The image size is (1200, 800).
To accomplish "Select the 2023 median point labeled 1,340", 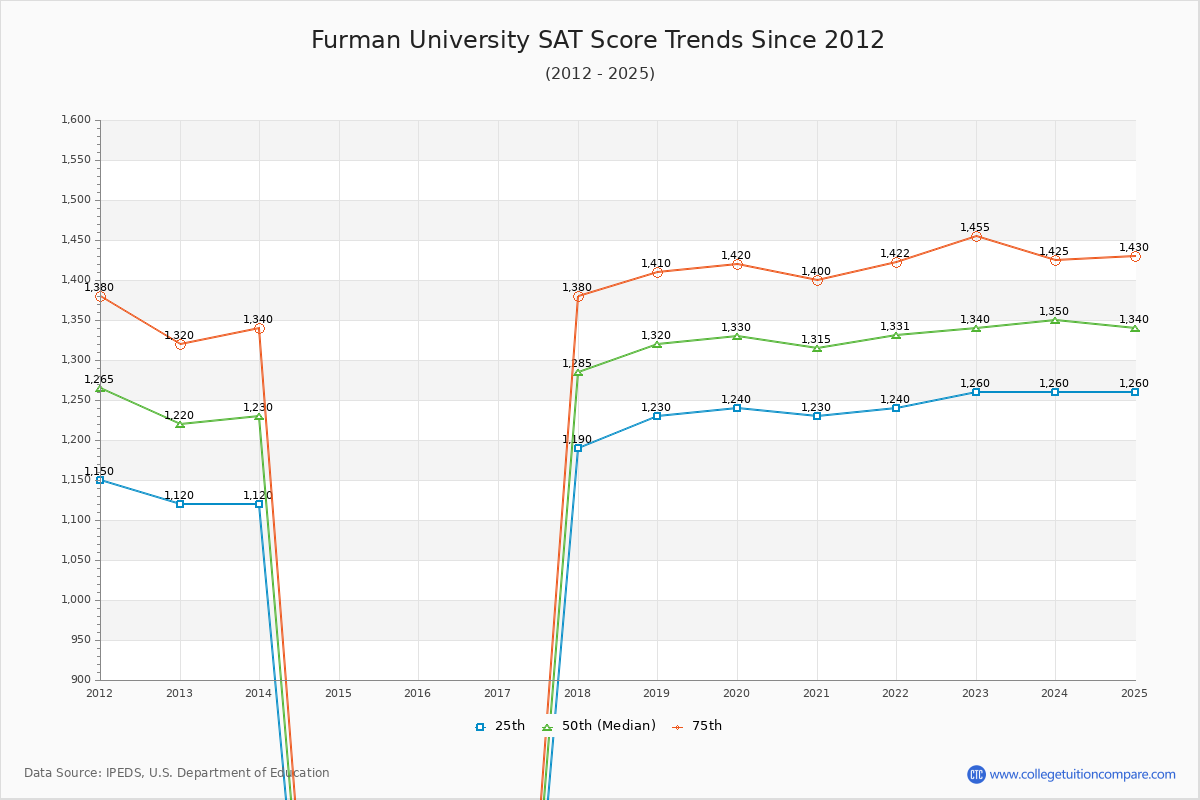I will (x=976, y=328).
